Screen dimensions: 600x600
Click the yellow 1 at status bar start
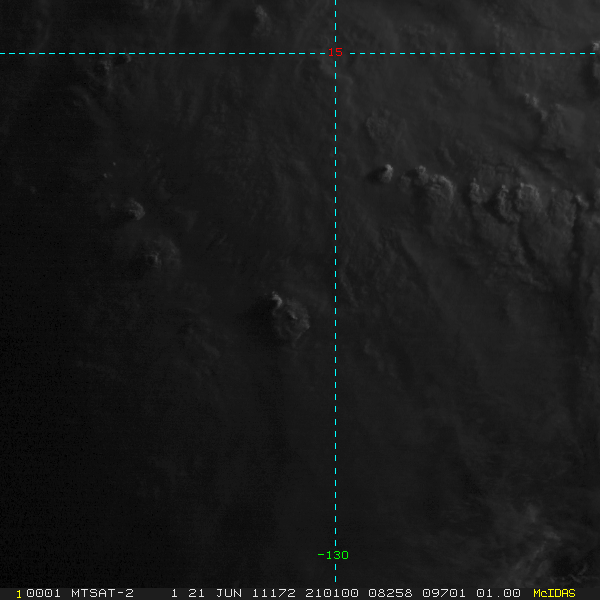pyautogui.click(x=19, y=594)
